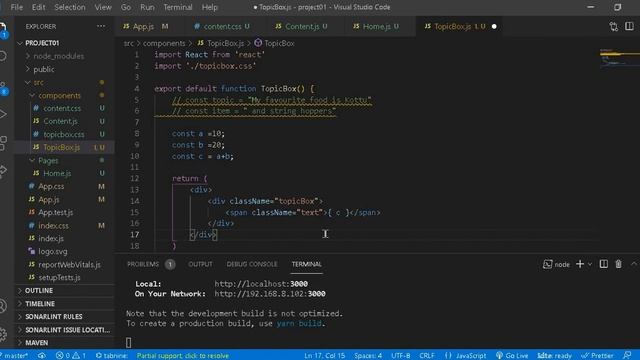Open topicbox.css in the explorer
Viewport: 640px width, 360px height.
pos(64,134)
